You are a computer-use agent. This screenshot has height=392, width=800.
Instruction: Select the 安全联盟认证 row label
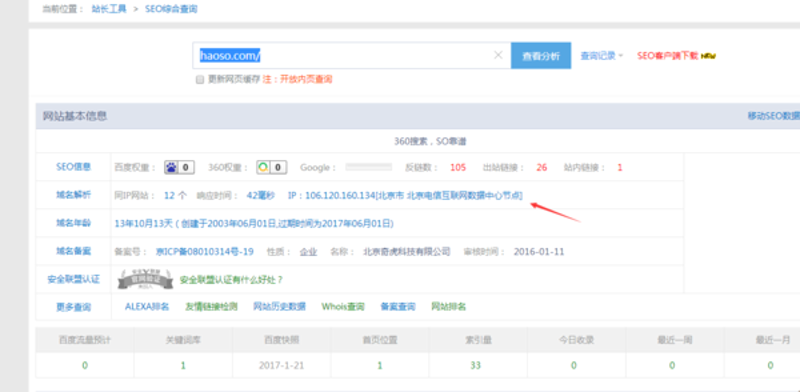73,279
